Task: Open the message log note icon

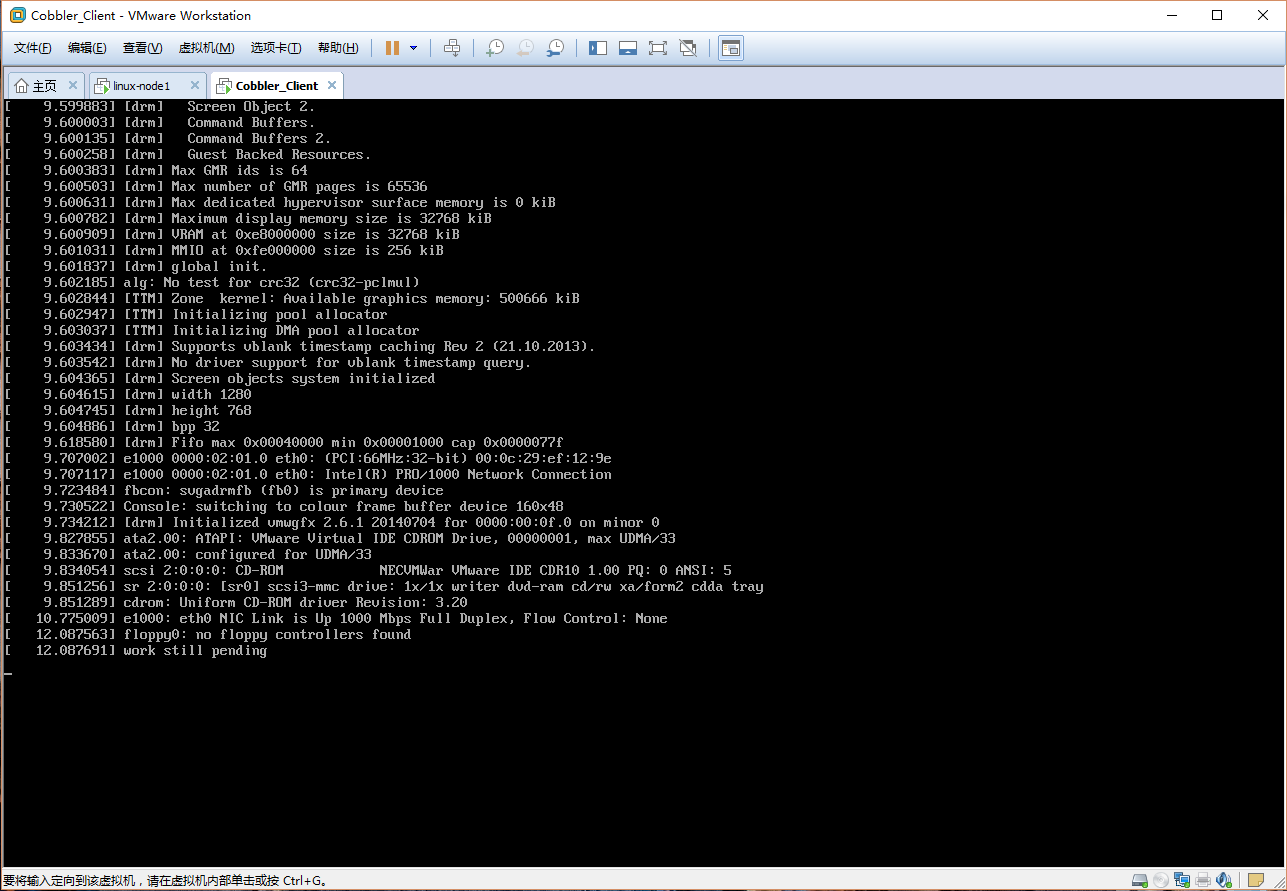Action: [1254, 881]
